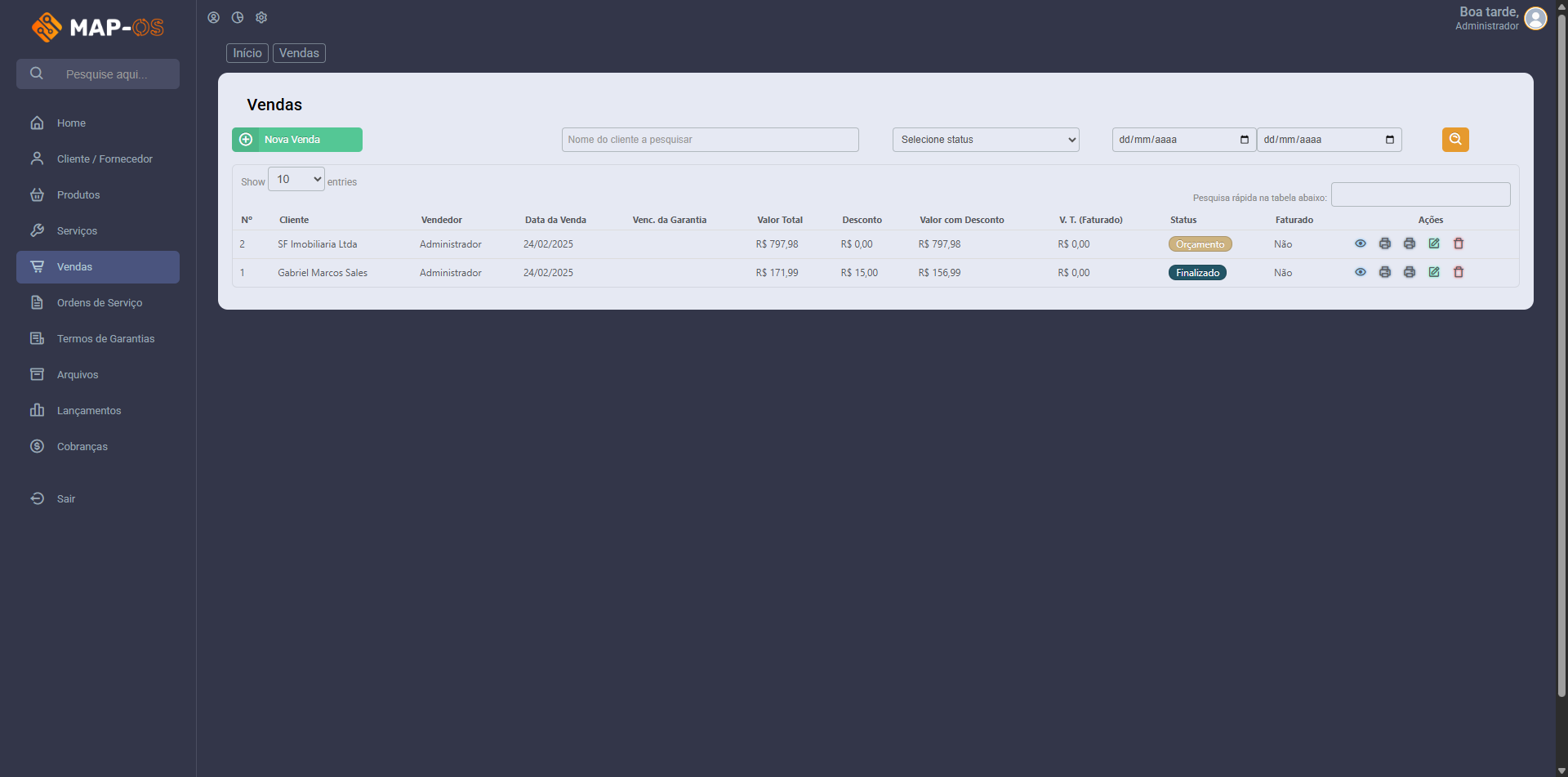Sort table by Desconto column header
This screenshot has width=1568, height=777.
pyautogui.click(x=862, y=220)
